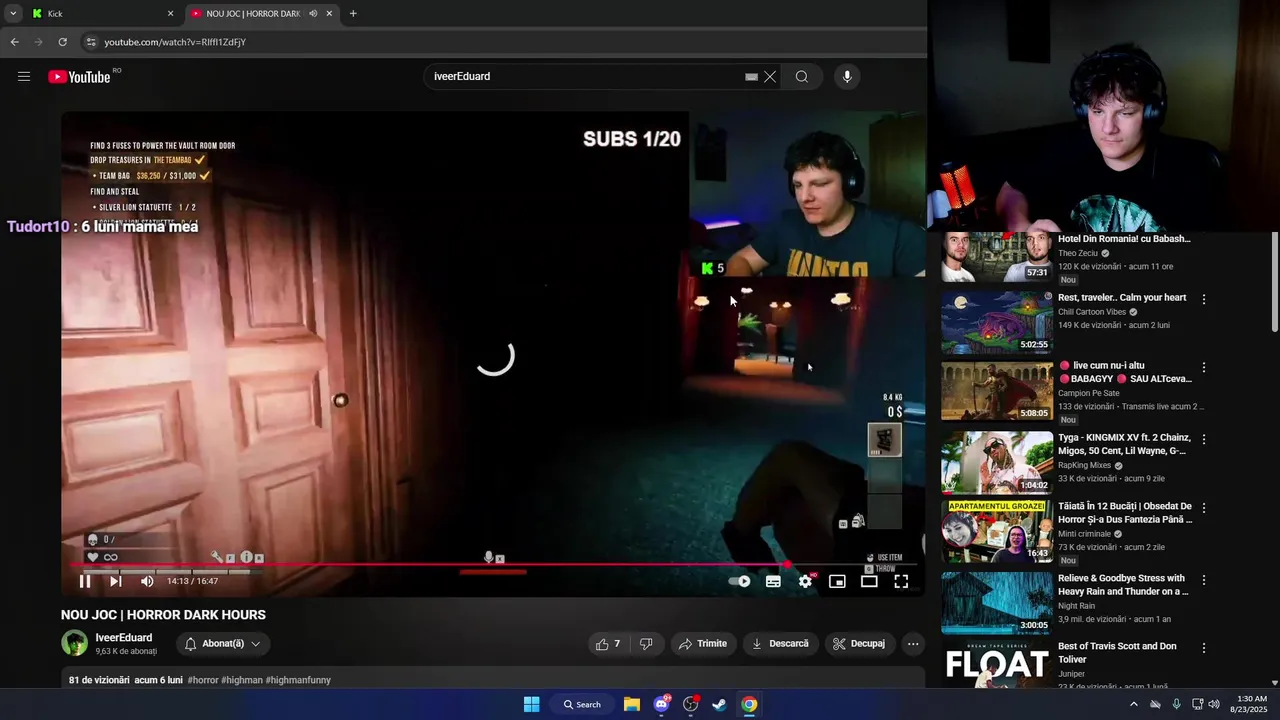This screenshot has height=720, width=1280.
Task: Open the player settings gear
Action: pos(805,581)
